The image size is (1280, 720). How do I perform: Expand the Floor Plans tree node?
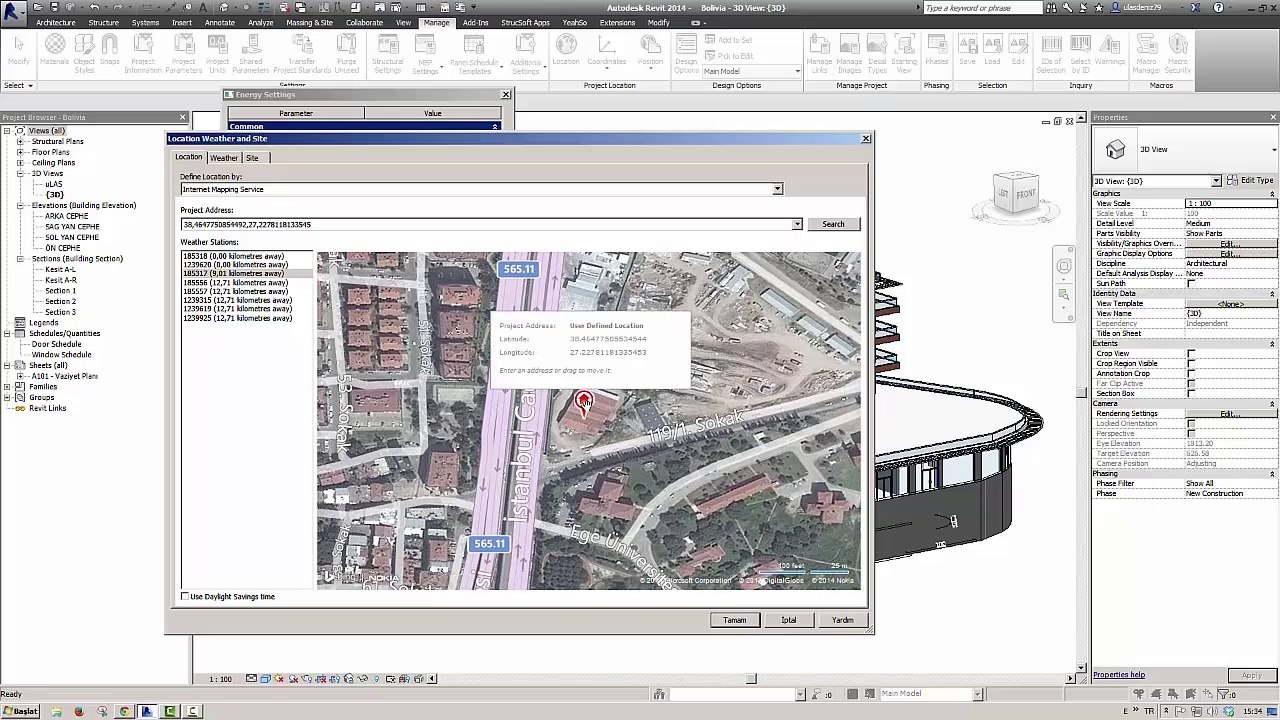click(x=20, y=152)
